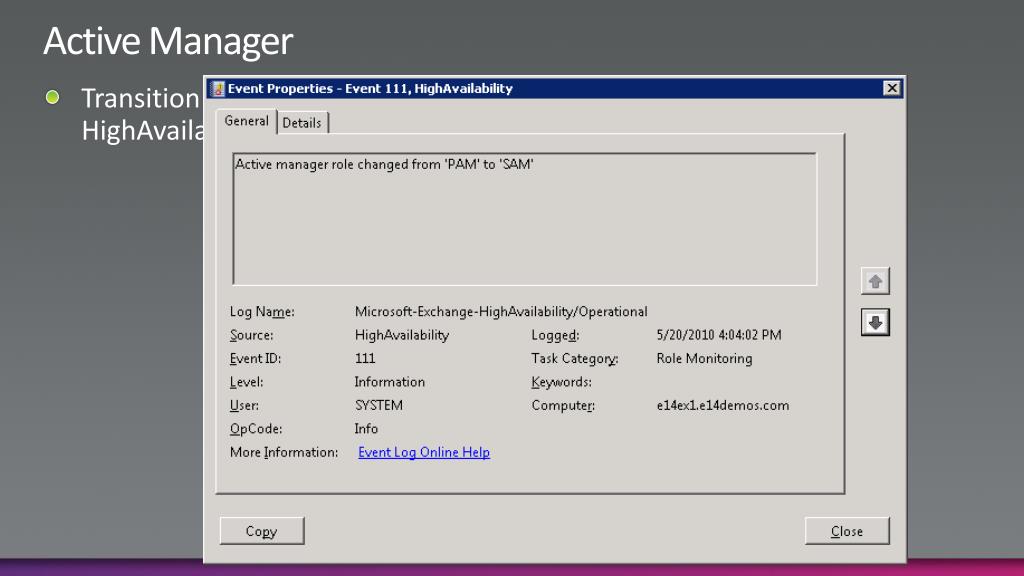Switch to the General tab

pos(246,121)
